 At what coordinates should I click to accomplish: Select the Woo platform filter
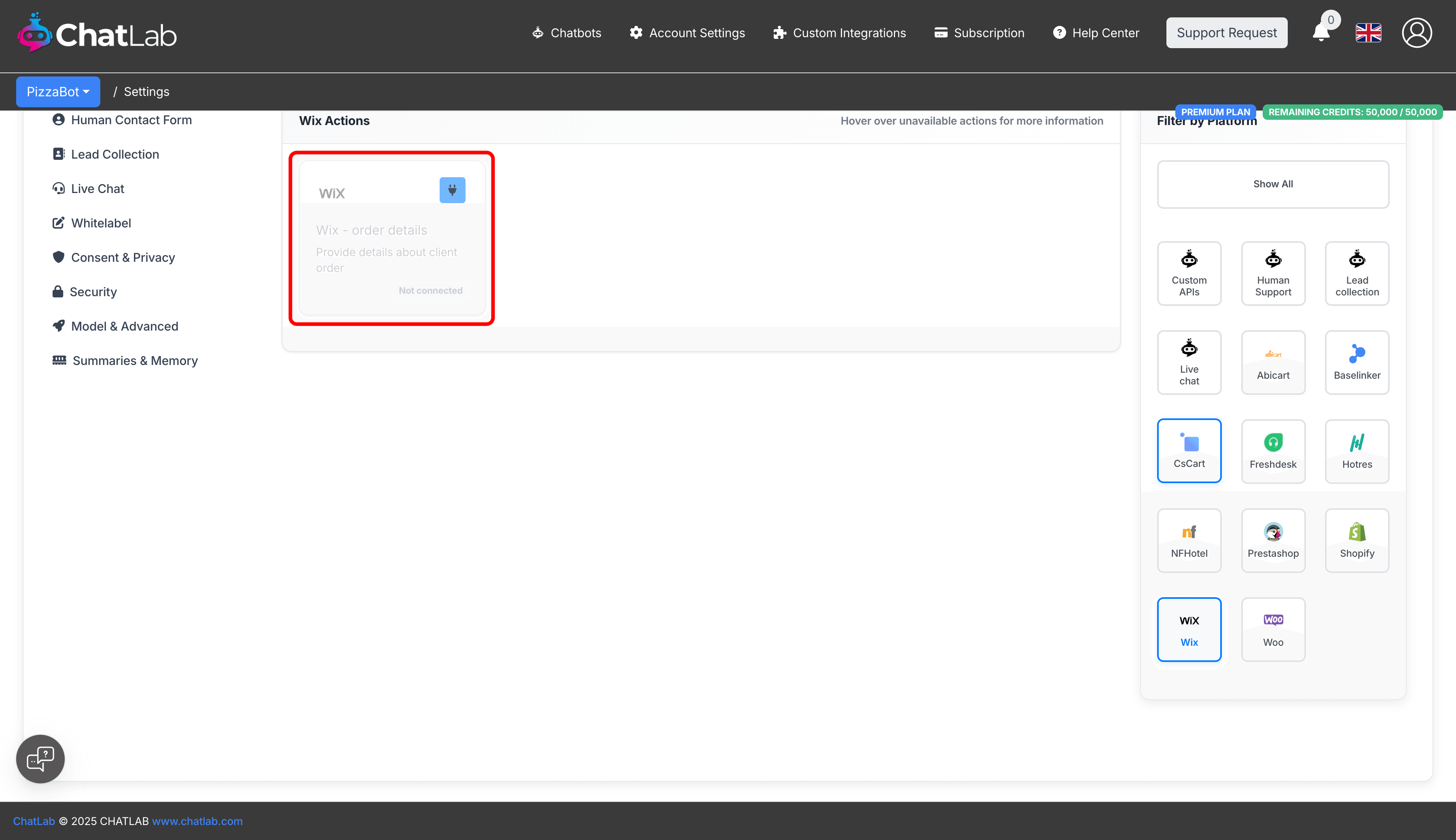(1273, 629)
